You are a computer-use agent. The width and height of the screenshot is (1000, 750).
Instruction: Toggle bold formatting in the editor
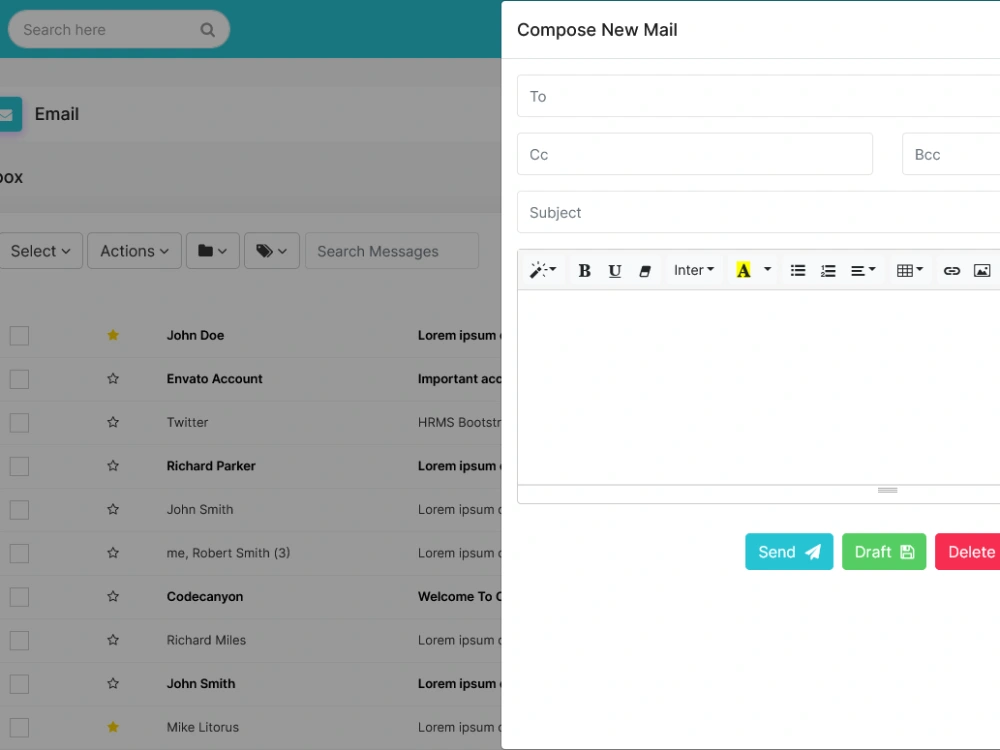point(584,270)
